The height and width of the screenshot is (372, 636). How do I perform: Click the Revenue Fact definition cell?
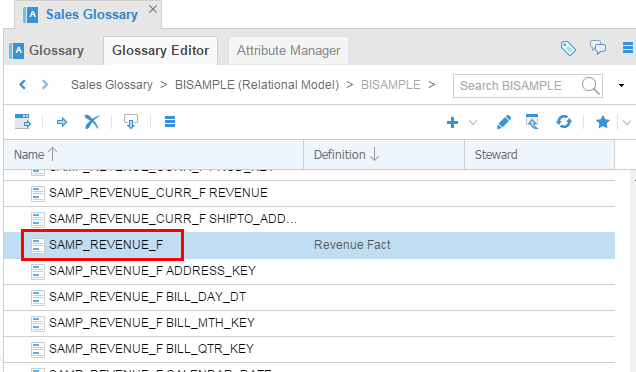[352, 245]
